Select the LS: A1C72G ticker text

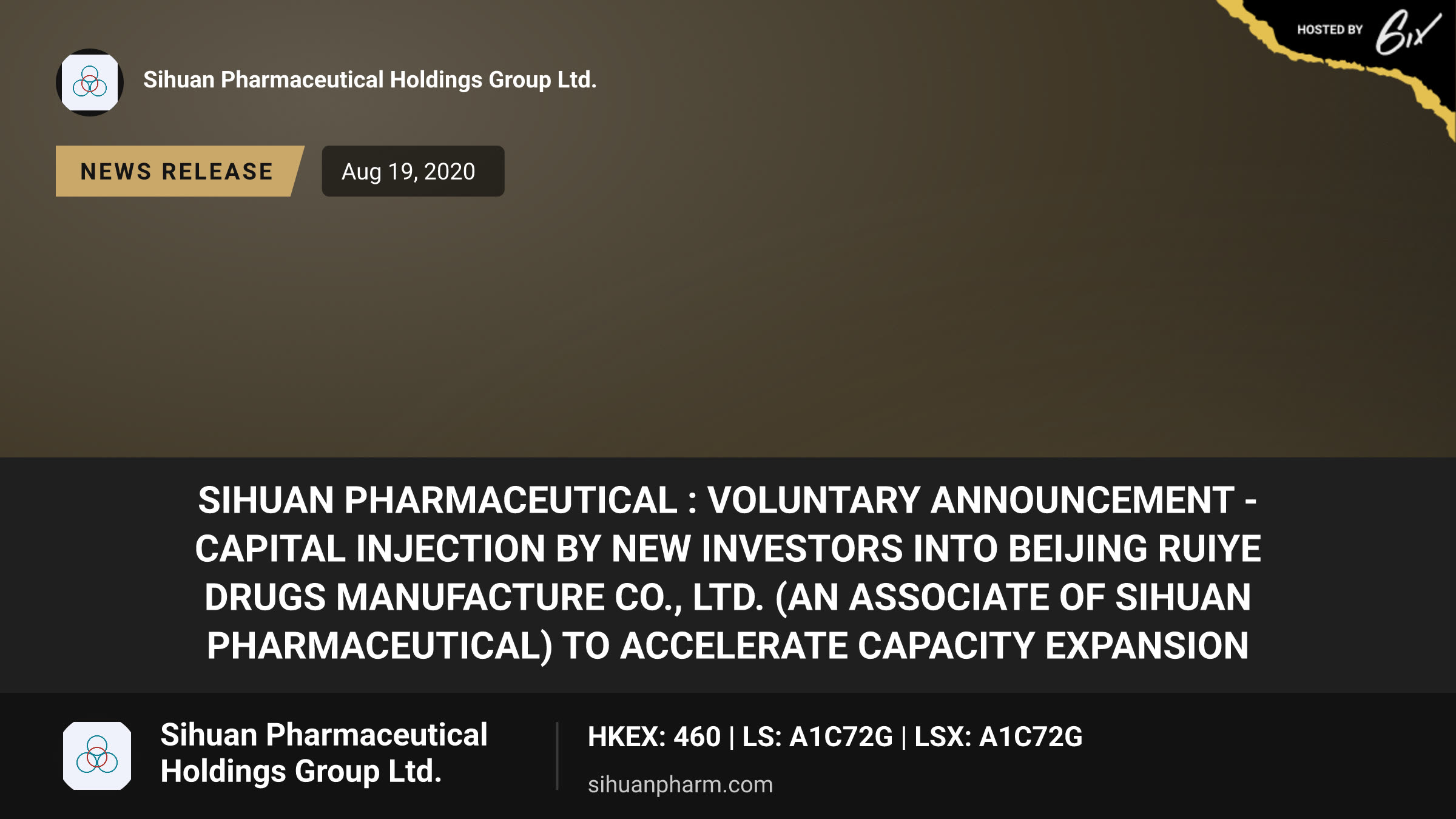tap(817, 737)
